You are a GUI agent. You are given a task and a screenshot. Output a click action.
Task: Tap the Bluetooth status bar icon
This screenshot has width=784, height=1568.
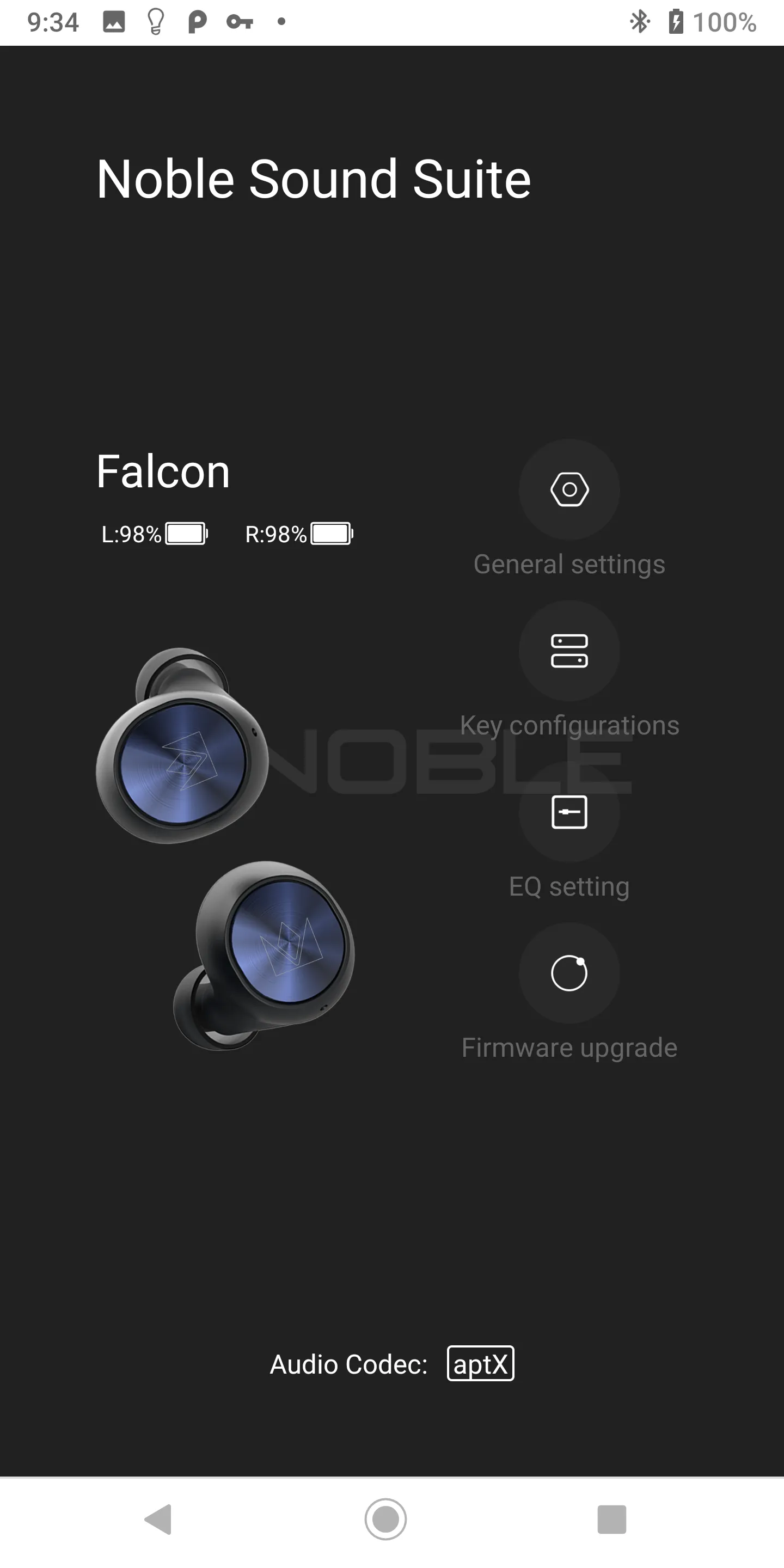pos(639,22)
